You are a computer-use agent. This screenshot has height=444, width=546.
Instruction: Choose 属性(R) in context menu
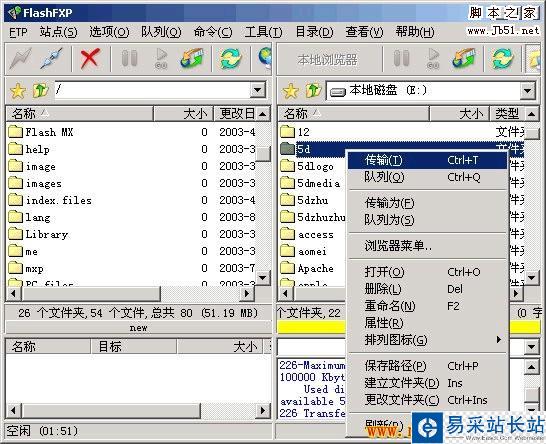[427, 323]
